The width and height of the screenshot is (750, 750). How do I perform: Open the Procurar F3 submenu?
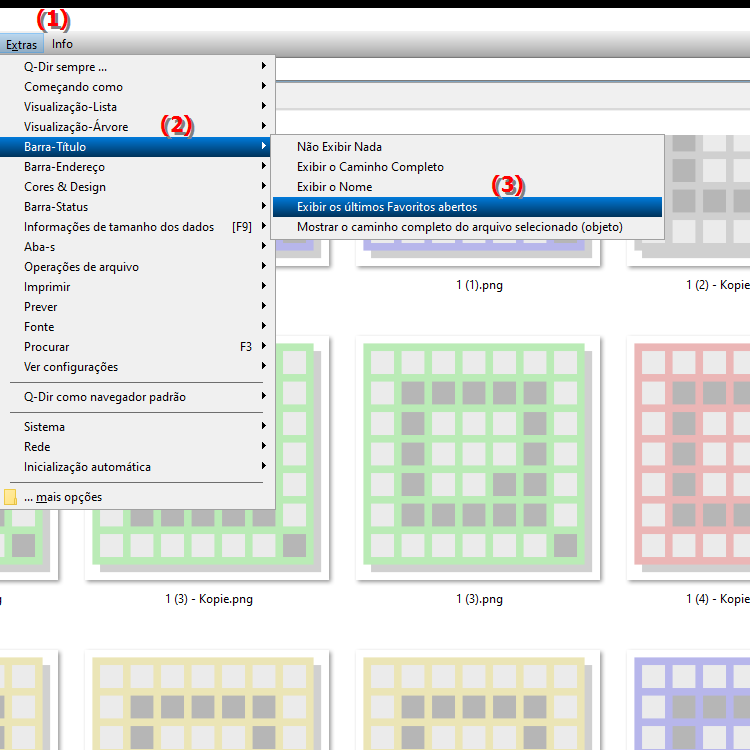[137, 347]
